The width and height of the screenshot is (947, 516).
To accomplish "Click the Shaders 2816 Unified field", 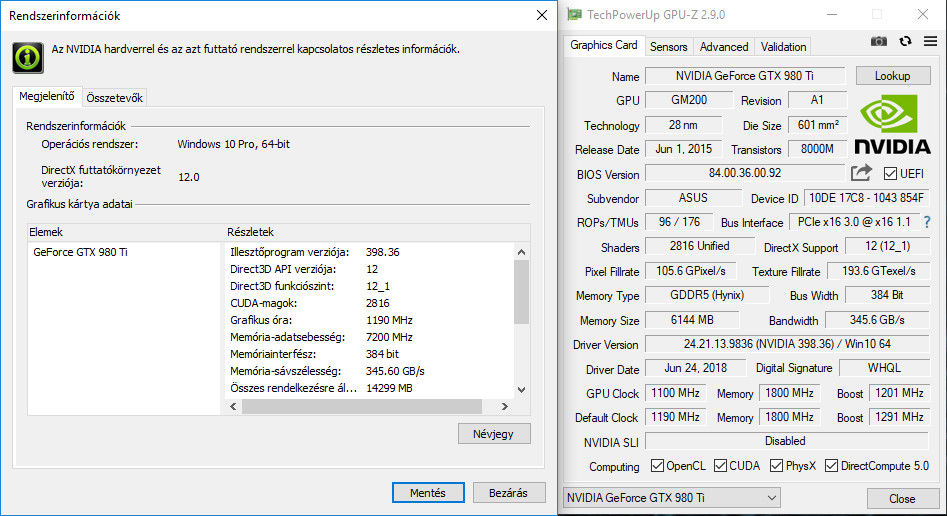I will pos(699,246).
